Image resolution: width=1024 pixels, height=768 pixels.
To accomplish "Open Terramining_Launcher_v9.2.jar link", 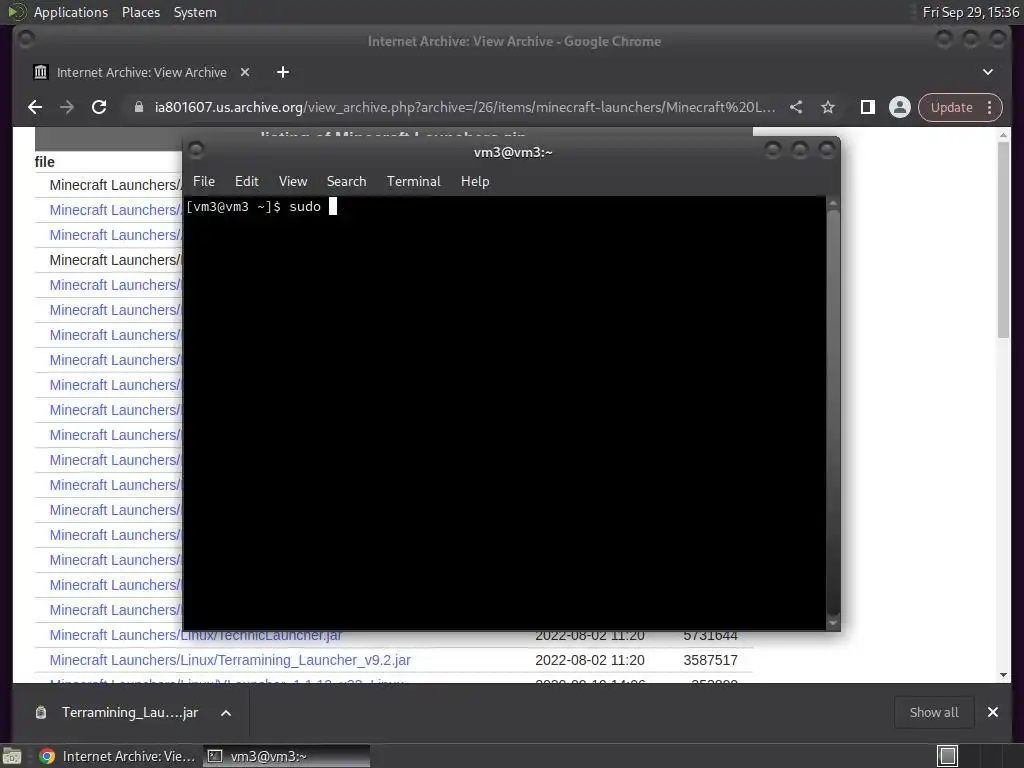I will pos(230,660).
